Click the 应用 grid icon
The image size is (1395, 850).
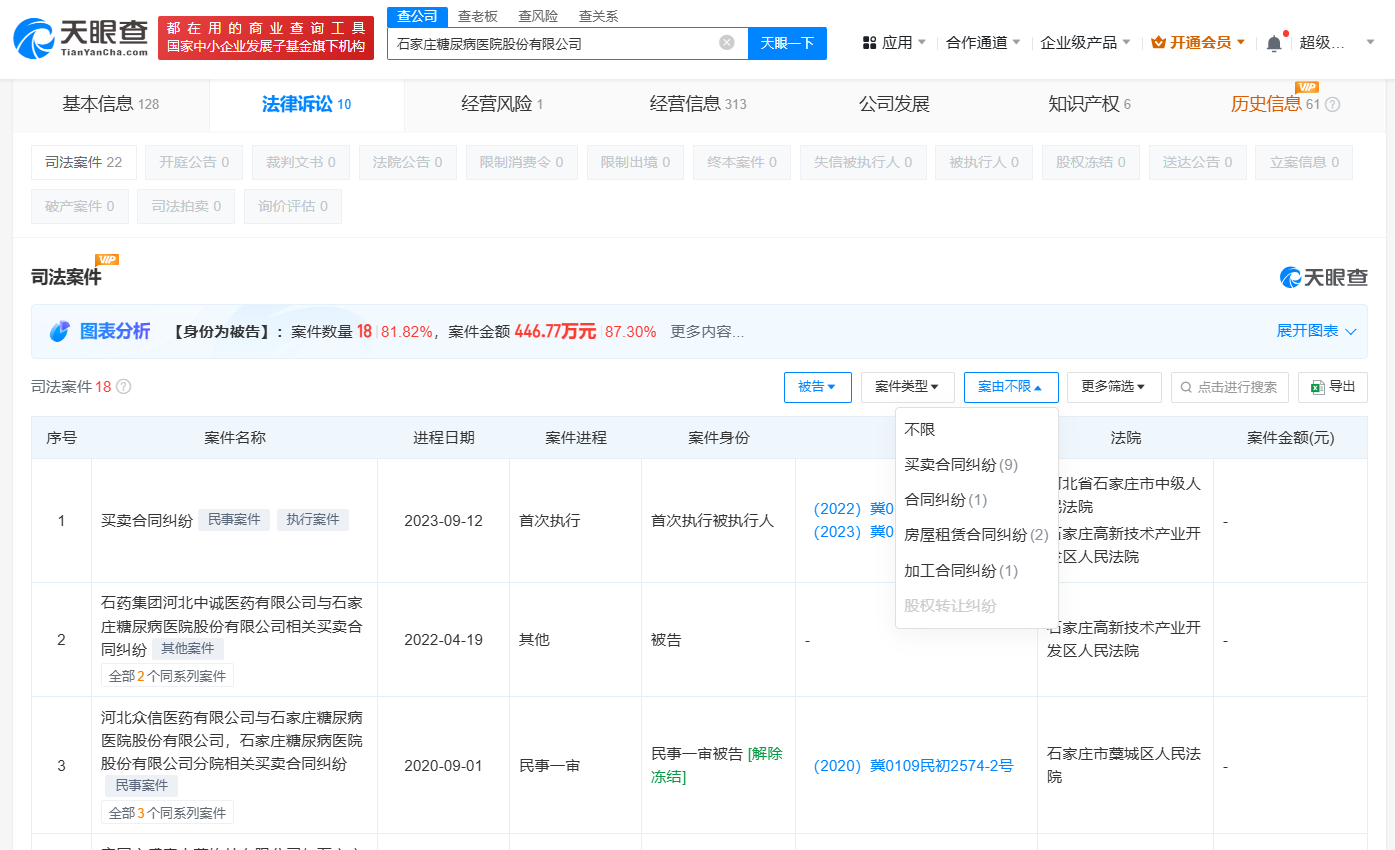(x=869, y=43)
